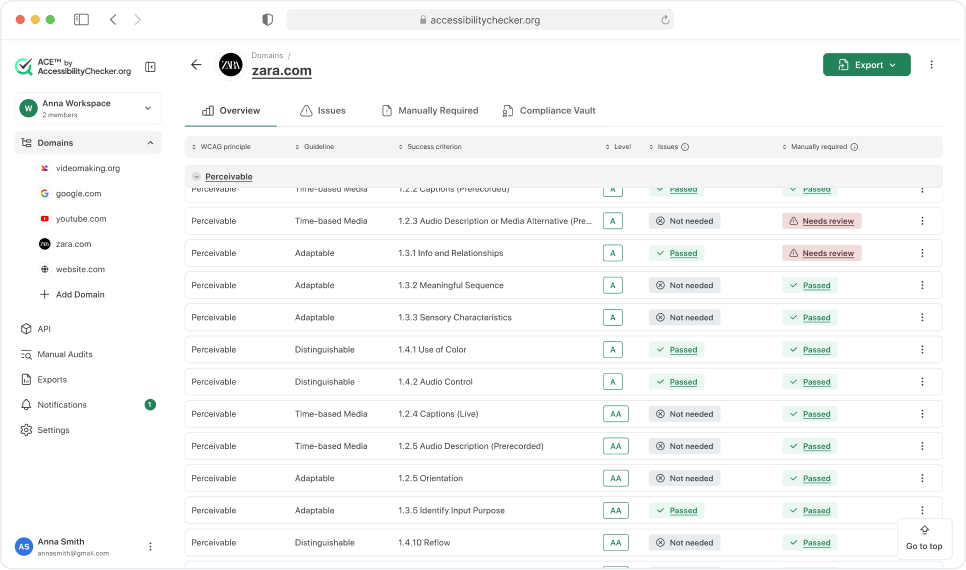Click Not needed badge for 1.3.2 Meaningful Sequence
The image size is (966, 570).
(684, 285)
